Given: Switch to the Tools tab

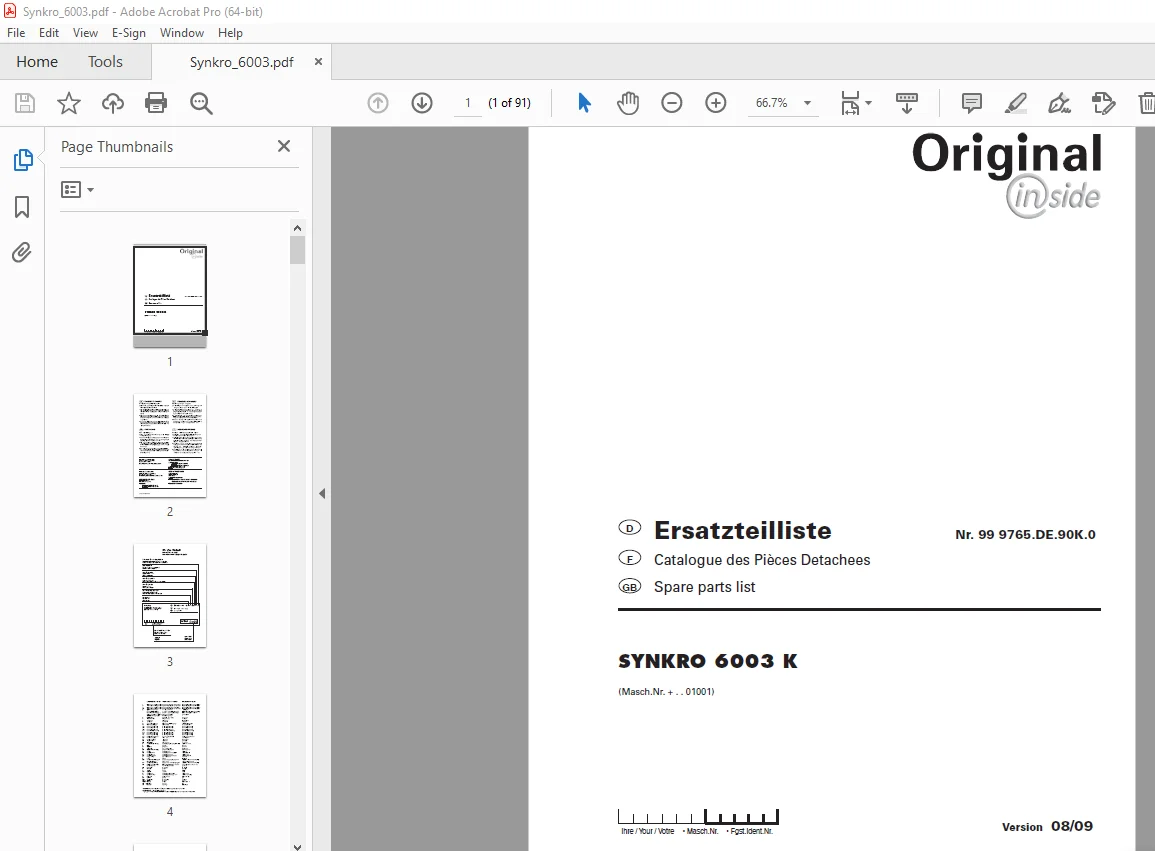Looking at the screenshot, I should 105,62.
